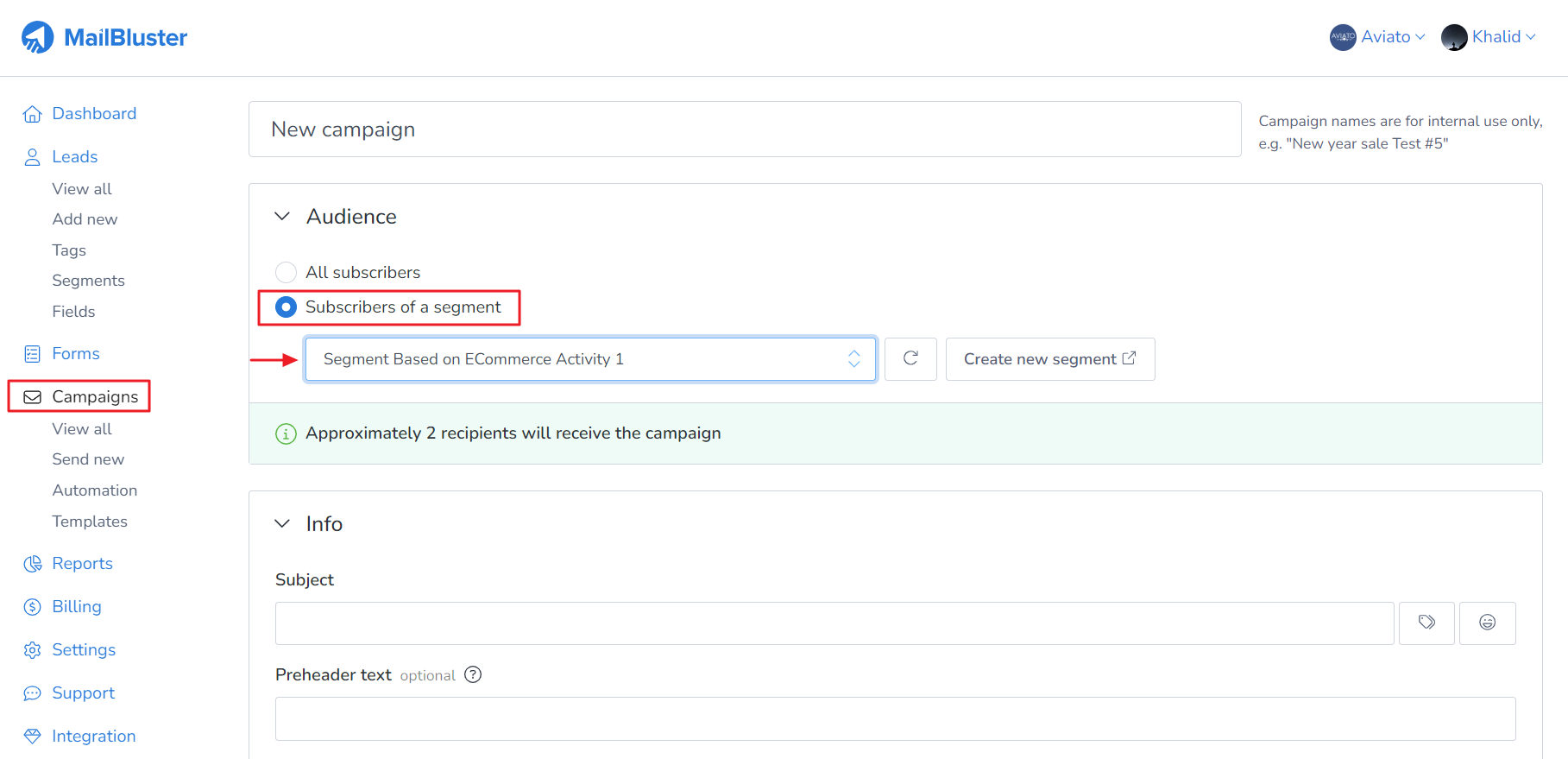Select the All subscribers radio option
1568x759 pixels.
(286, 272)
